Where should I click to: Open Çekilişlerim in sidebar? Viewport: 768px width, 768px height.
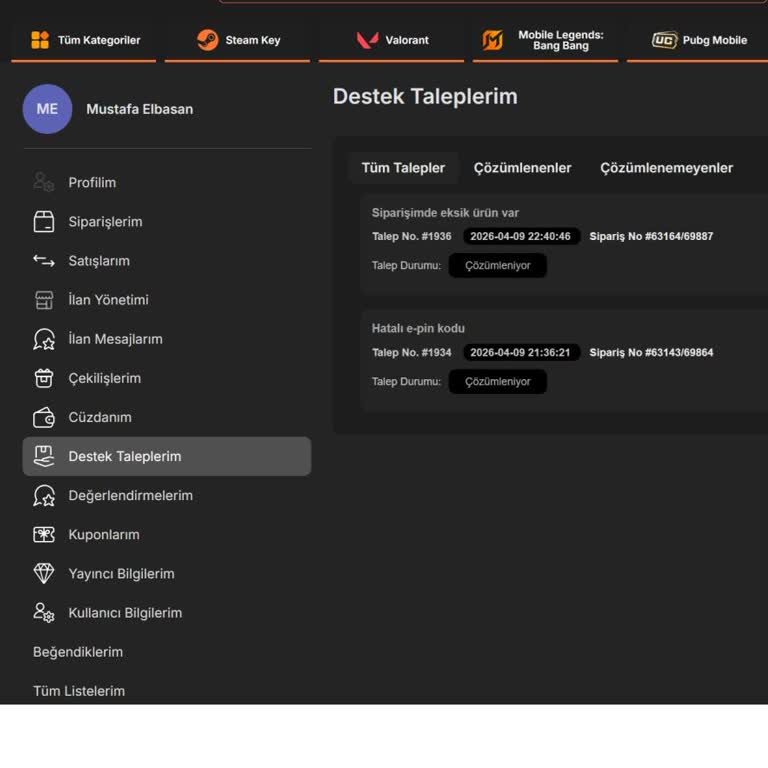[167, 378]
